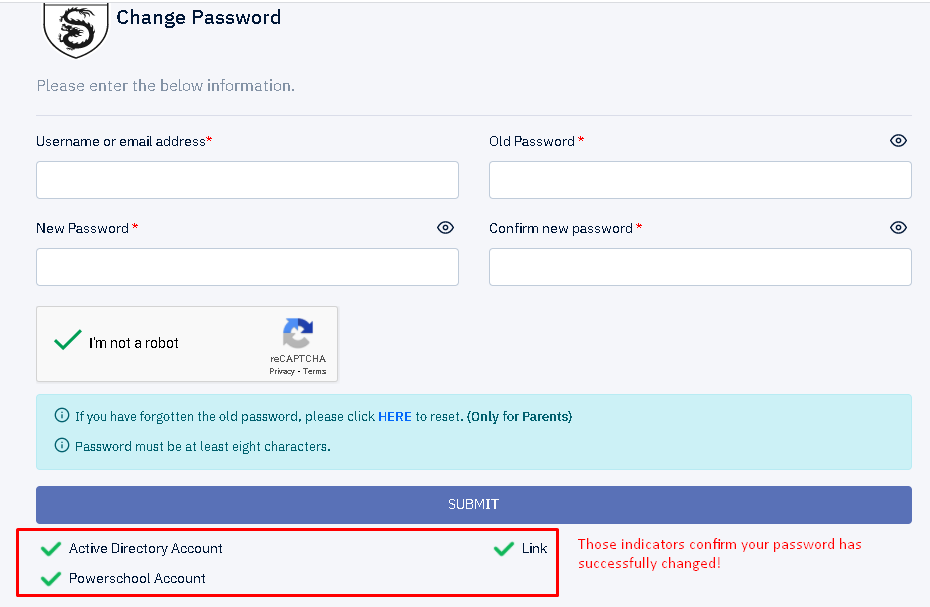The width and height of the screenshot is (930, 607).
Task: Focus the Old Password input box
Action: click(x=700, y=180)
